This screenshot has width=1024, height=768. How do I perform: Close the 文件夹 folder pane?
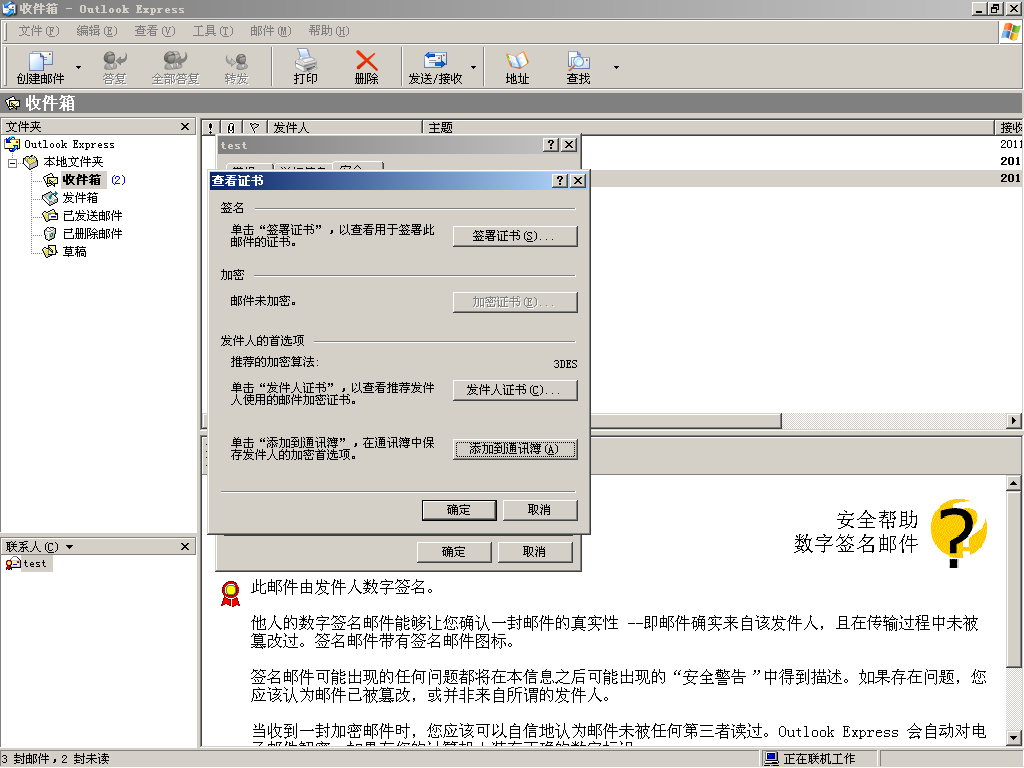185,127
